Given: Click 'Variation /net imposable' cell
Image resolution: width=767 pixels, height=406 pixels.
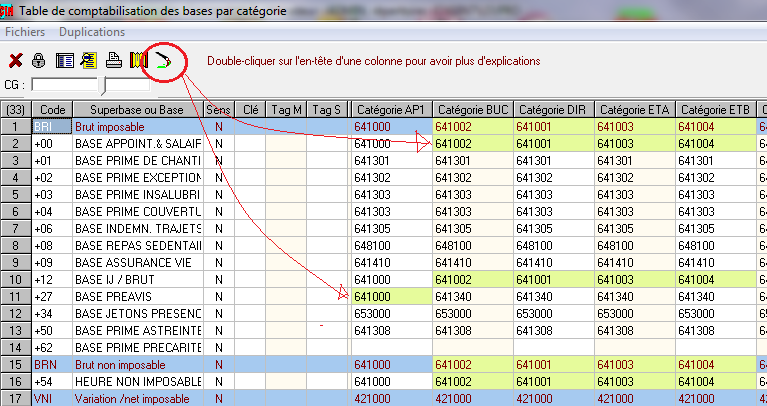Looking at the screenshot, I should click(137, 399).
